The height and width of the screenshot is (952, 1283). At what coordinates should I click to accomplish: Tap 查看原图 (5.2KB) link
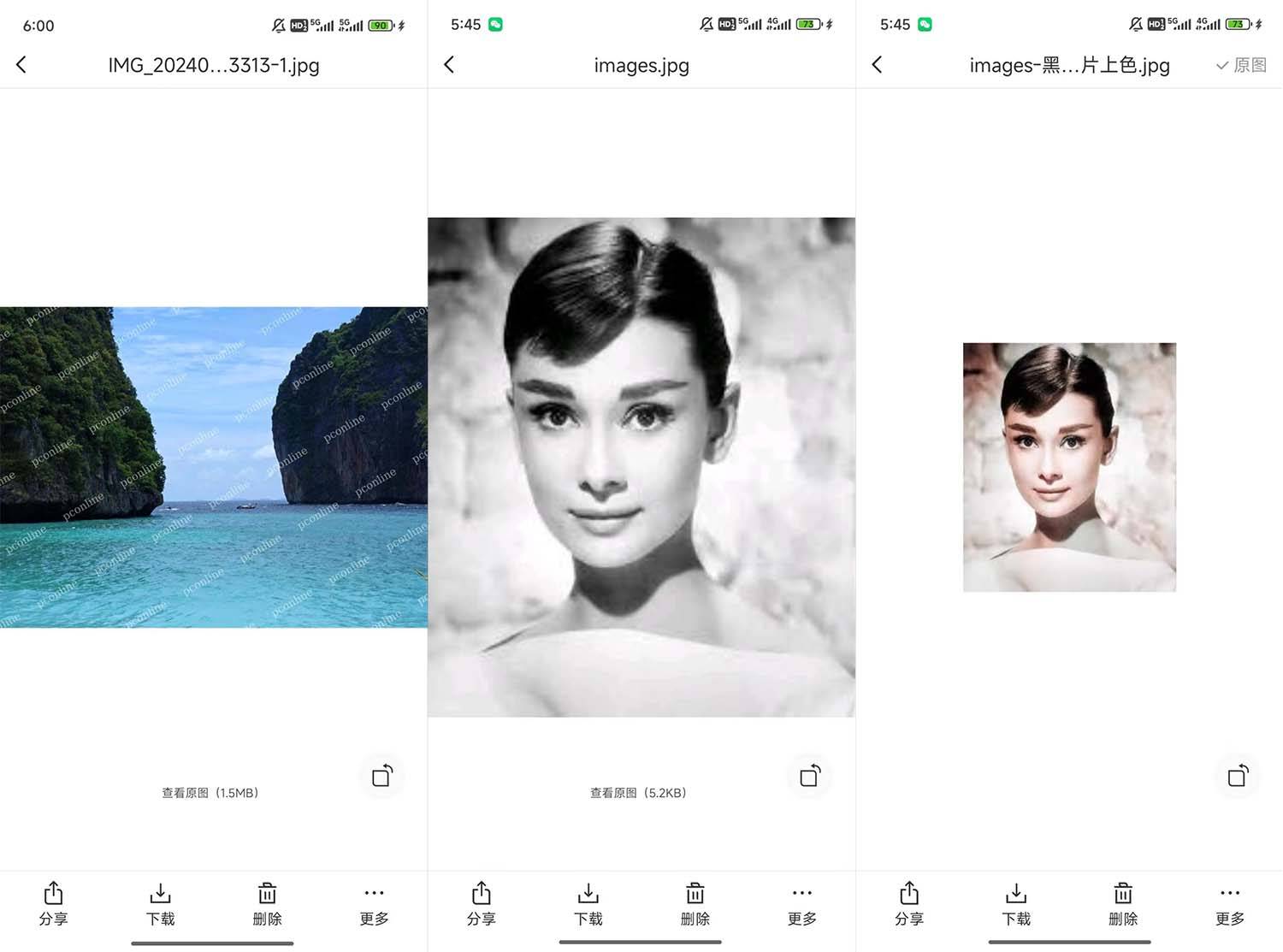click(x=639, y=793)
